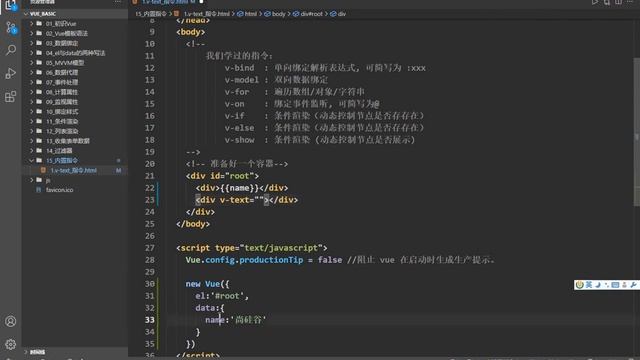Click the {{name}} interpolation on line 22
Image resolution: width=640 pixels, height=360 pixels.
click(x=239, y=188)
